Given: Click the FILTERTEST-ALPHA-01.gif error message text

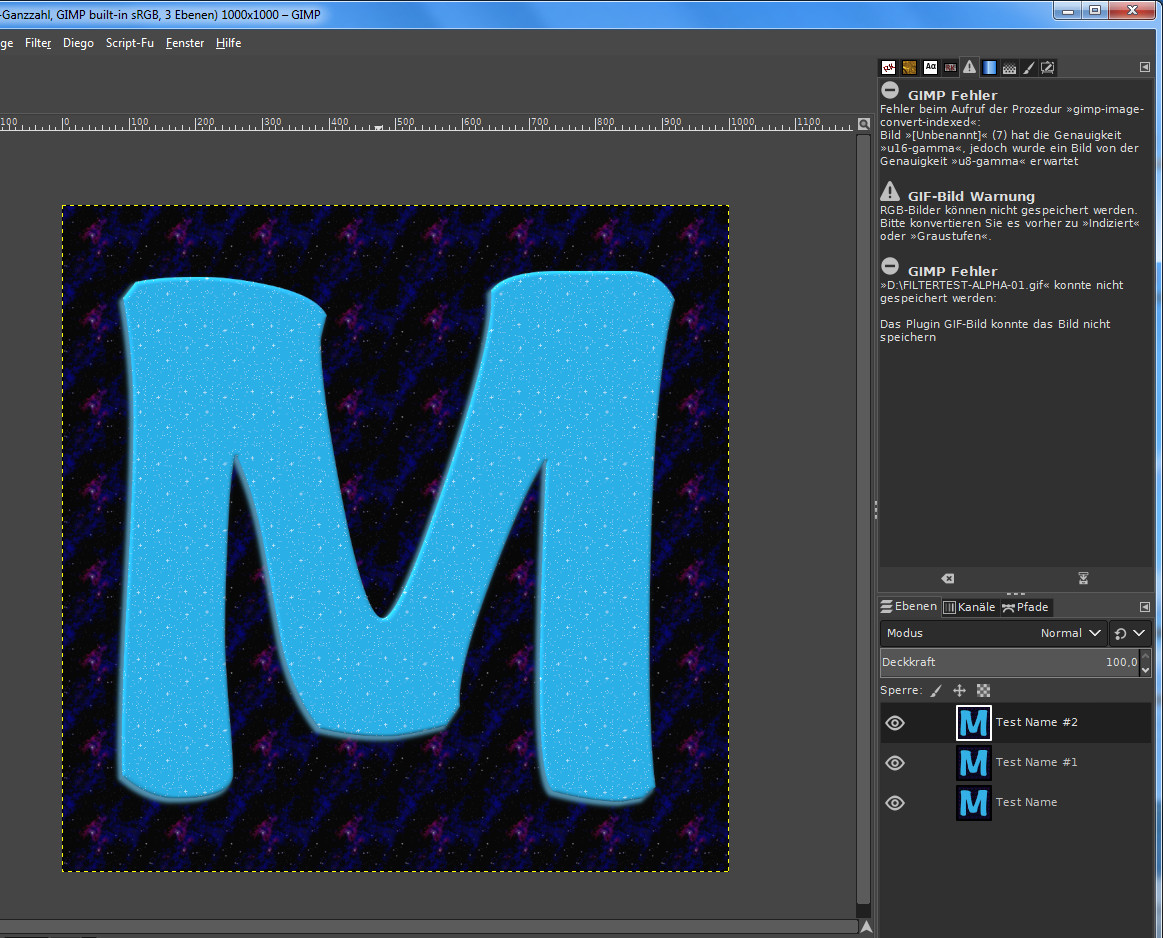Looking at the screenshot, I should coord(1001,291).
